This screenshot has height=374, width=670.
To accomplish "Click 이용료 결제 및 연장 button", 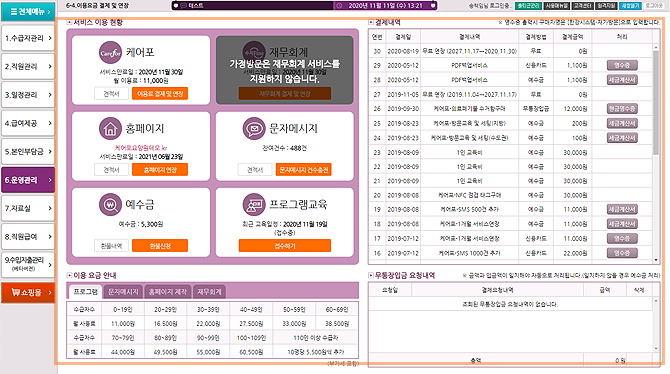I will tap(160, 94).
